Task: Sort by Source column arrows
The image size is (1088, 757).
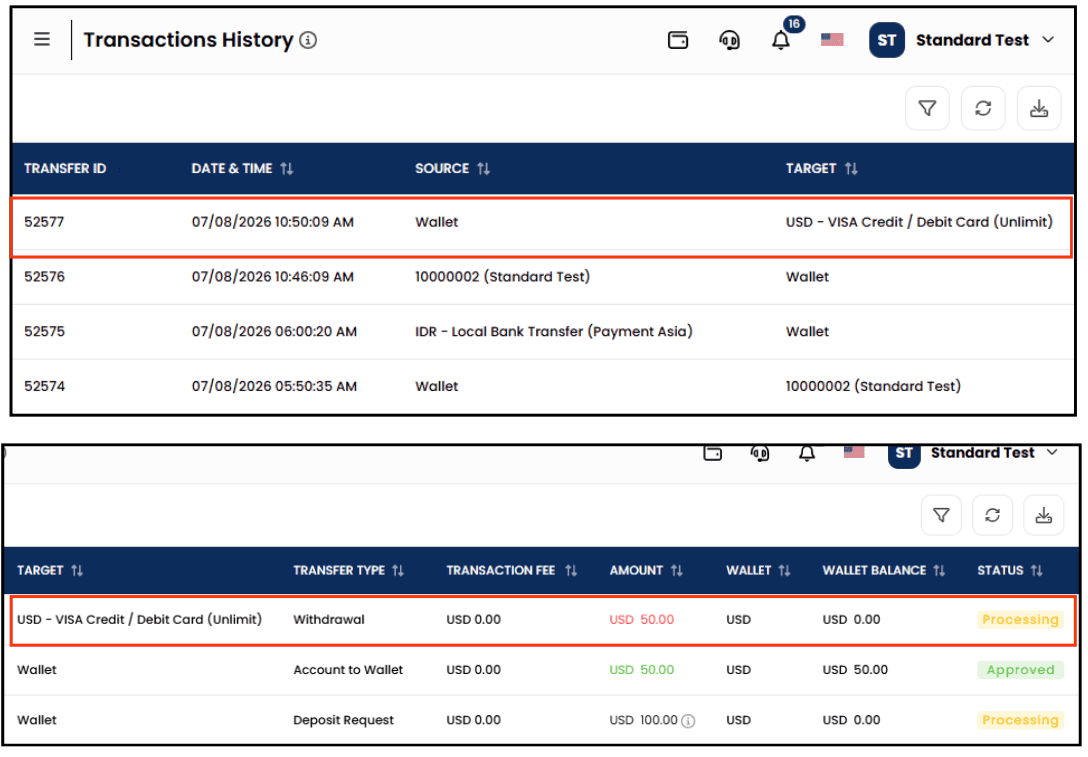Action: pyautogui.click(x=484, y=169)
